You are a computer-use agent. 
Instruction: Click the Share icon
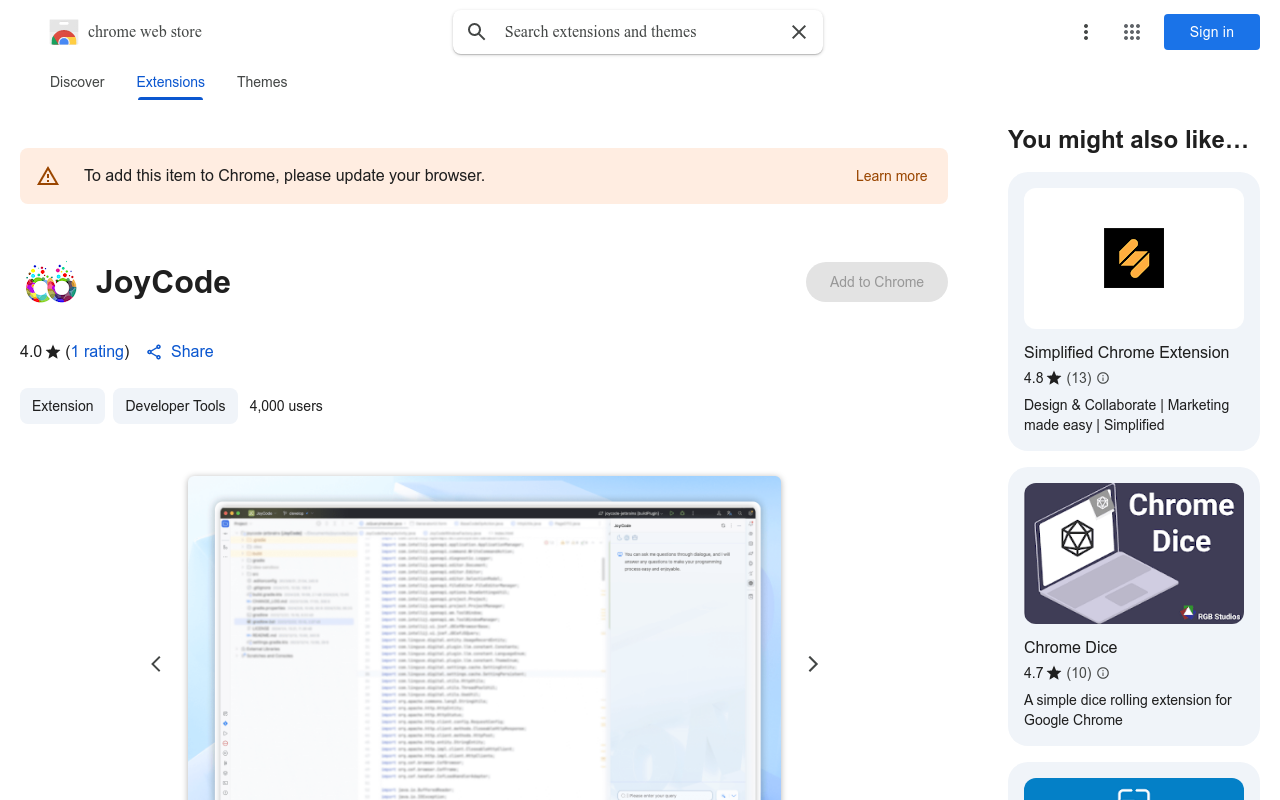154,352
